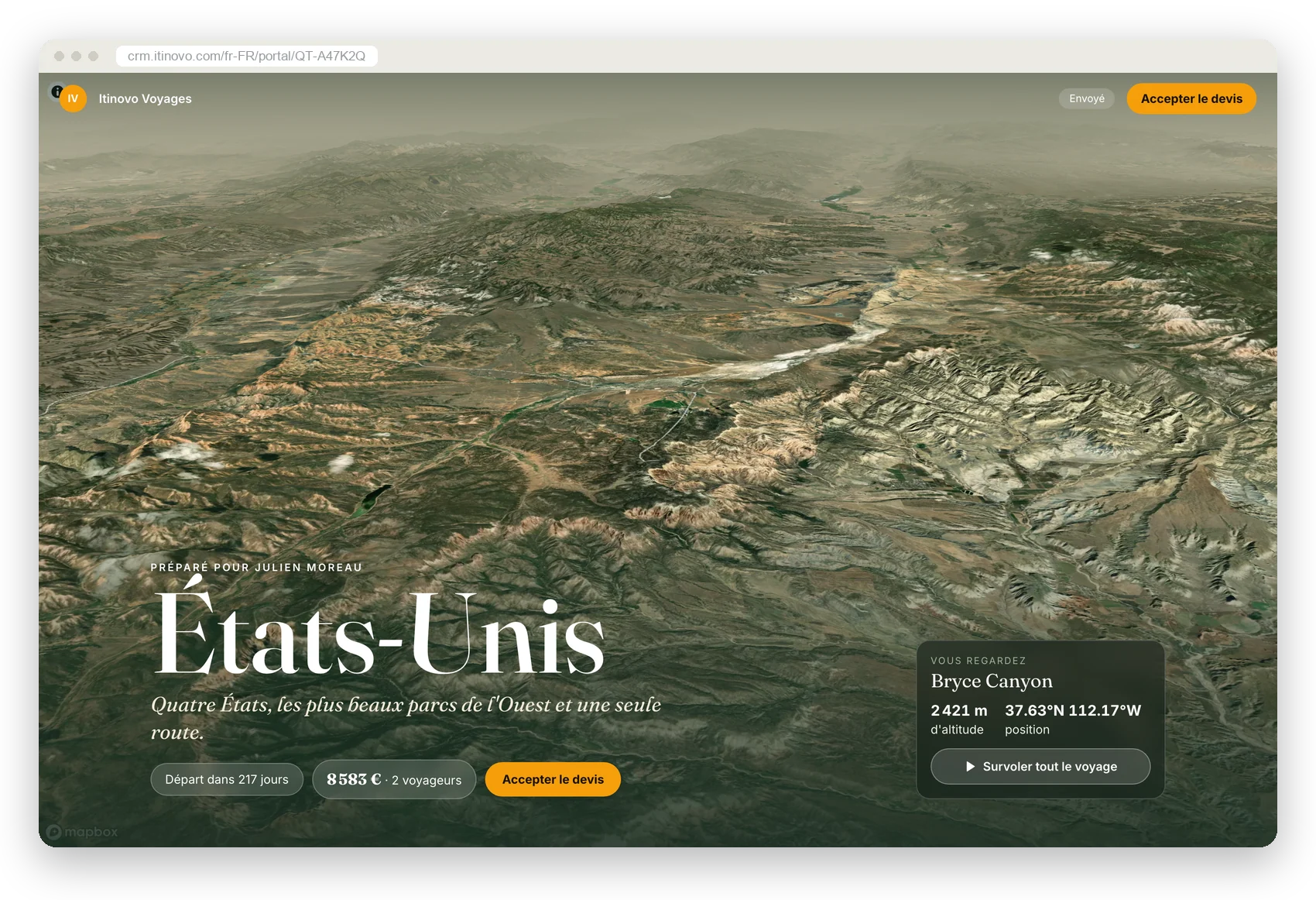1316x900 pixels.
Task: Click the Bryce Canyon location heading
Action: pyautogui.click(x=992, y=681)
